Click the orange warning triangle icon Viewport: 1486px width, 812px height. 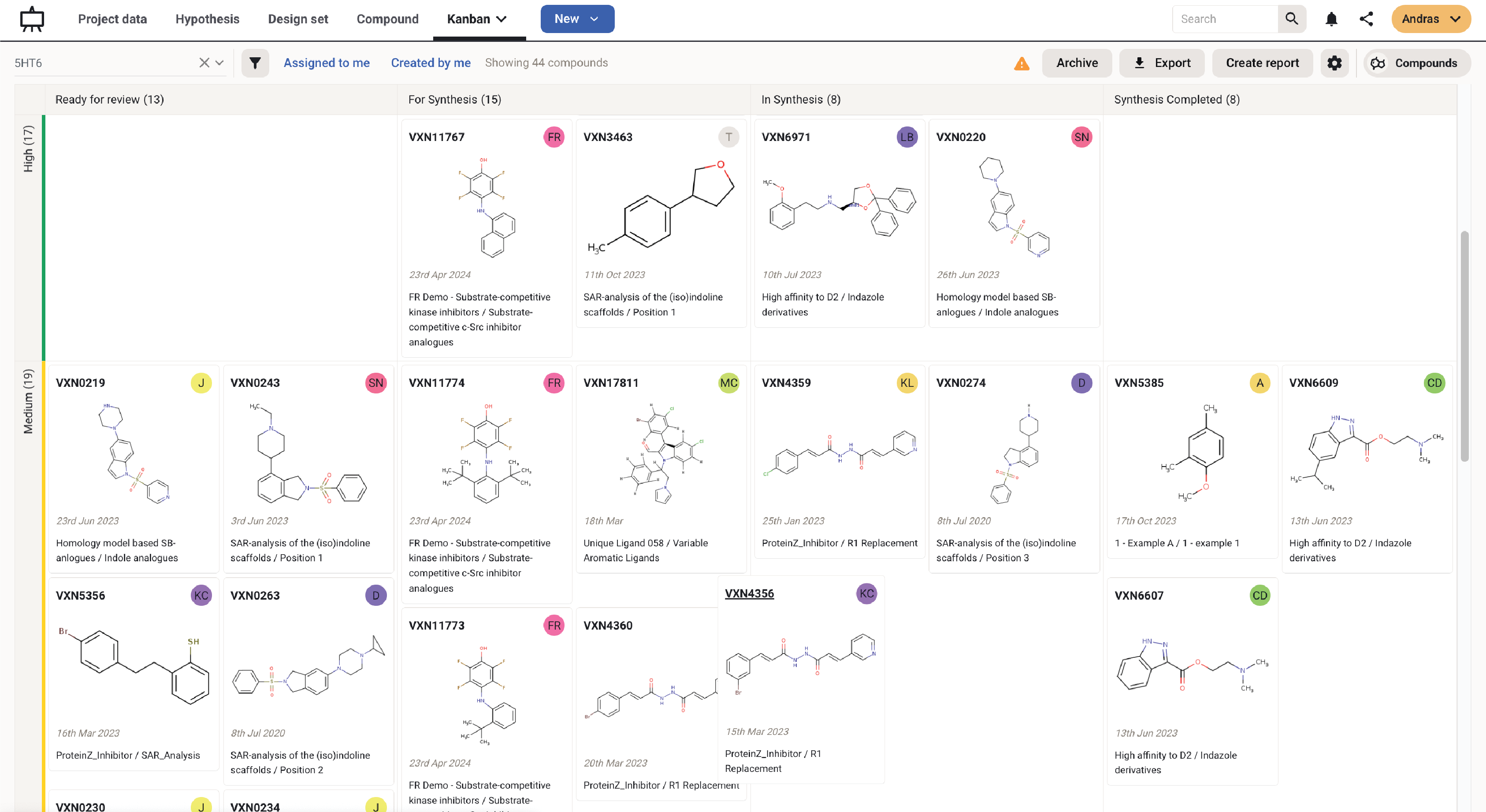coord(1022,63)
